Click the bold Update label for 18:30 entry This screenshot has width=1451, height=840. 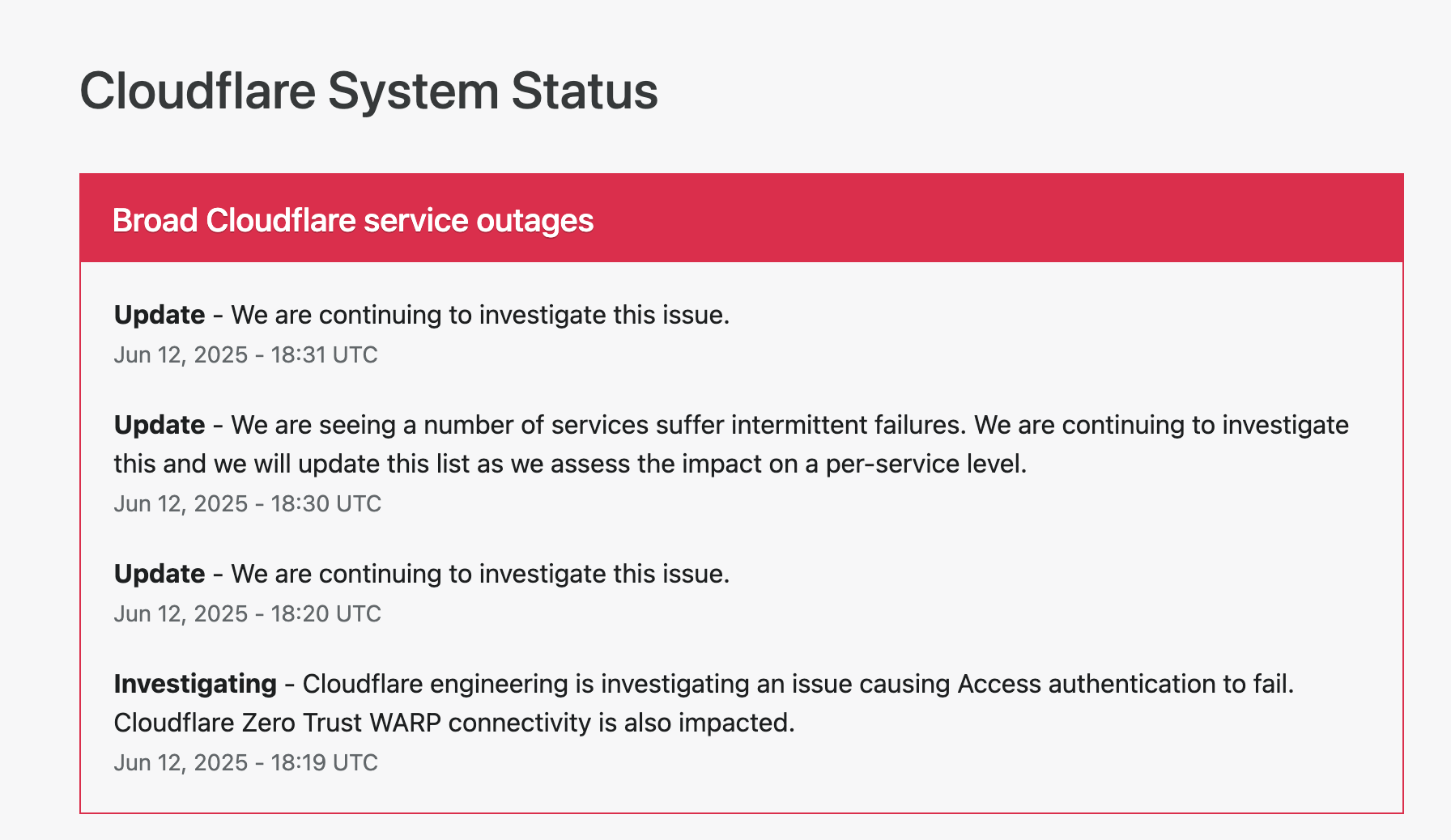(160, 425)
